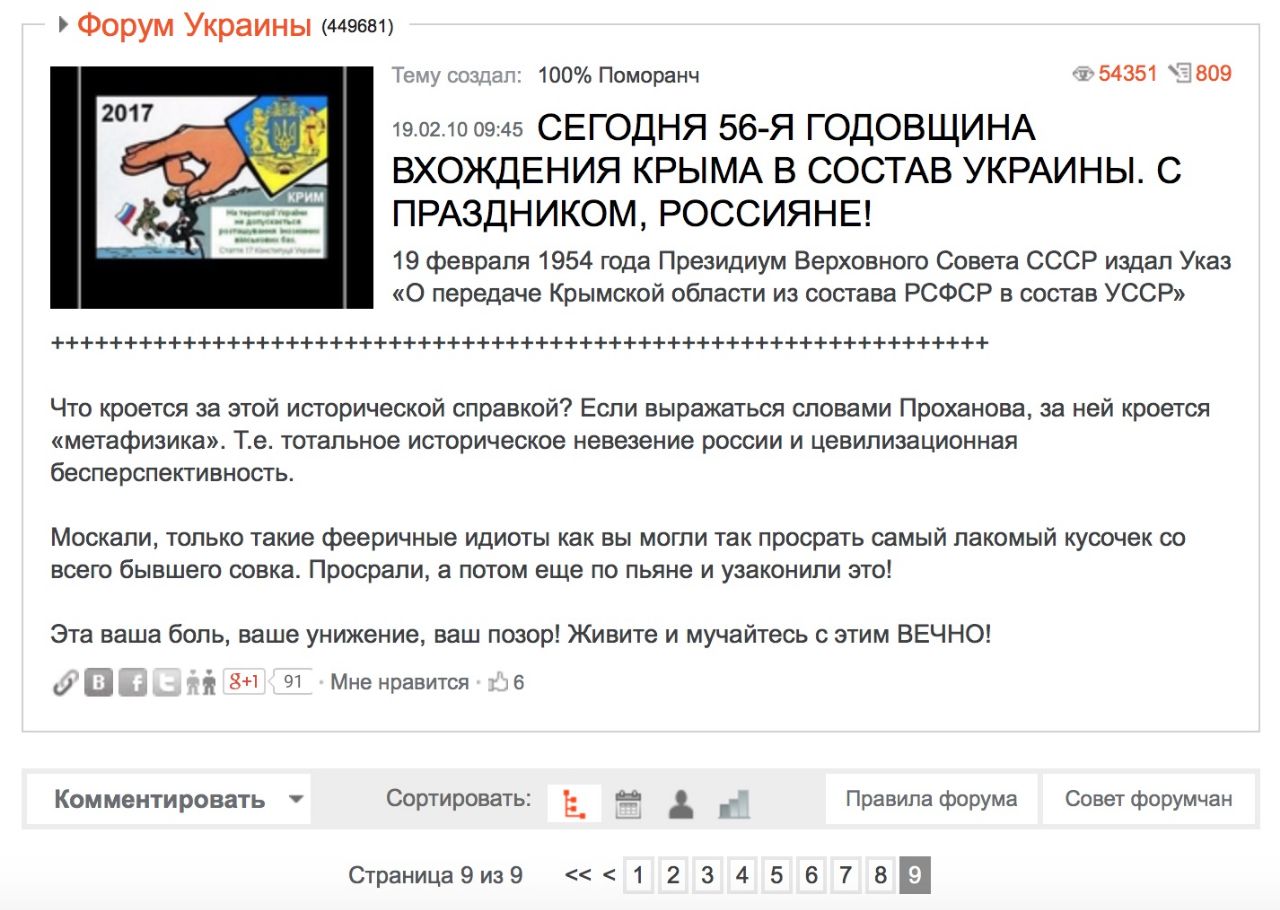Go to page 1 of the thread
Image resolution: width=1280 pixels, height=910 pixels.
point(638,876)
